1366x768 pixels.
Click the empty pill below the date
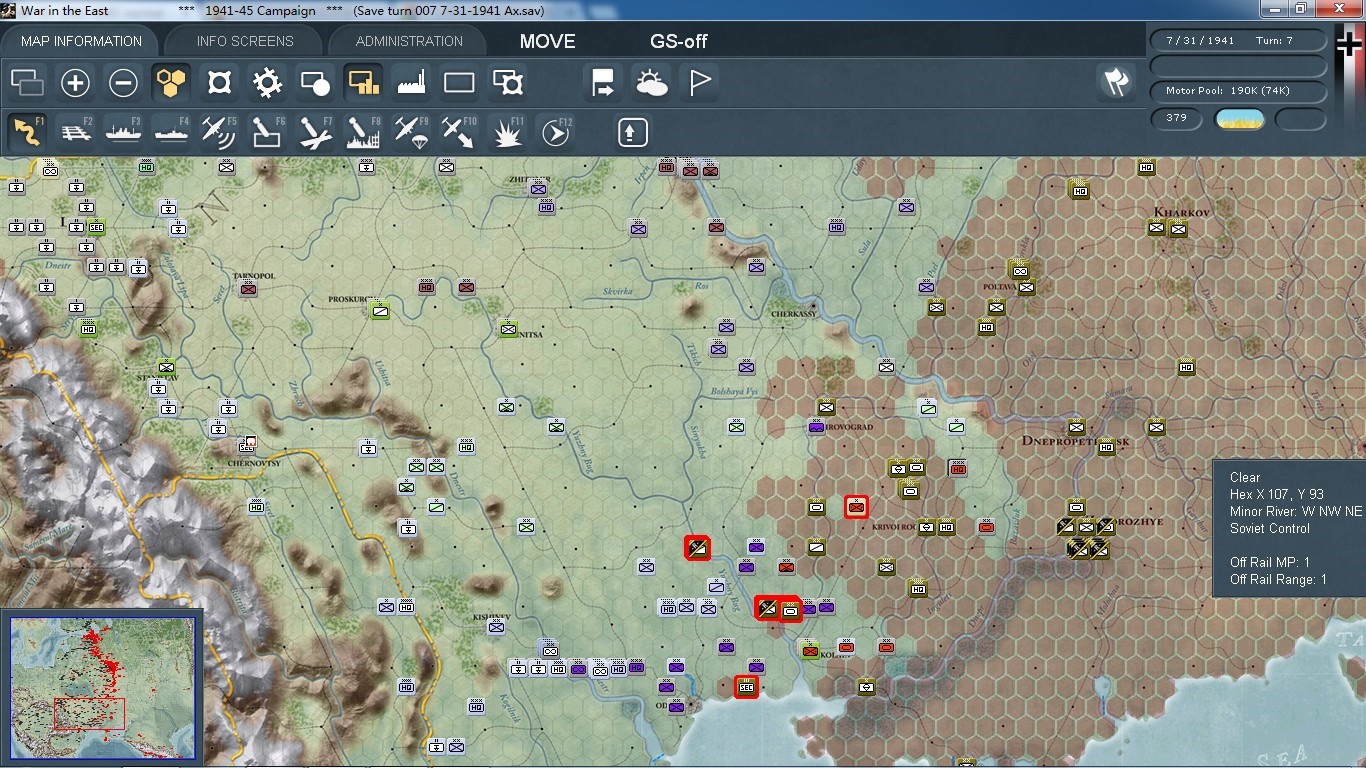click(x=1239, y=66)
